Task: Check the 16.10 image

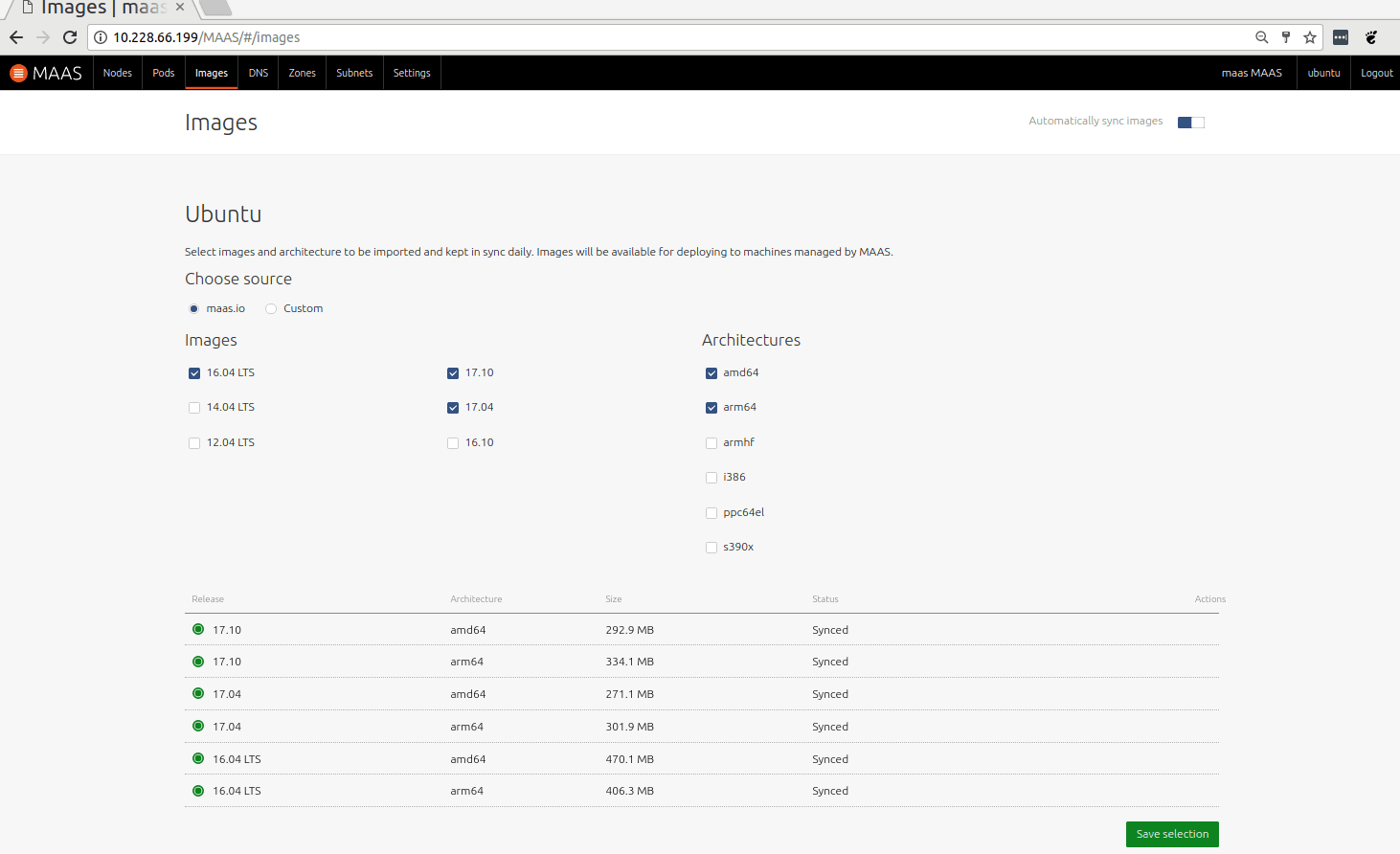Action: click(453, 443)
